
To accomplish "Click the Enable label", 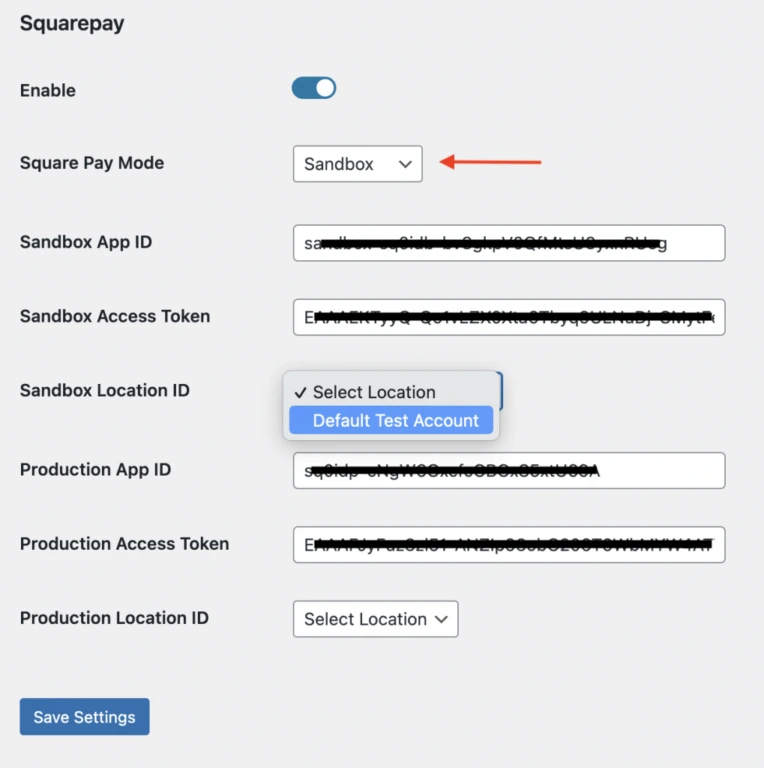I will pyautogui.click(x=48, y=91).
